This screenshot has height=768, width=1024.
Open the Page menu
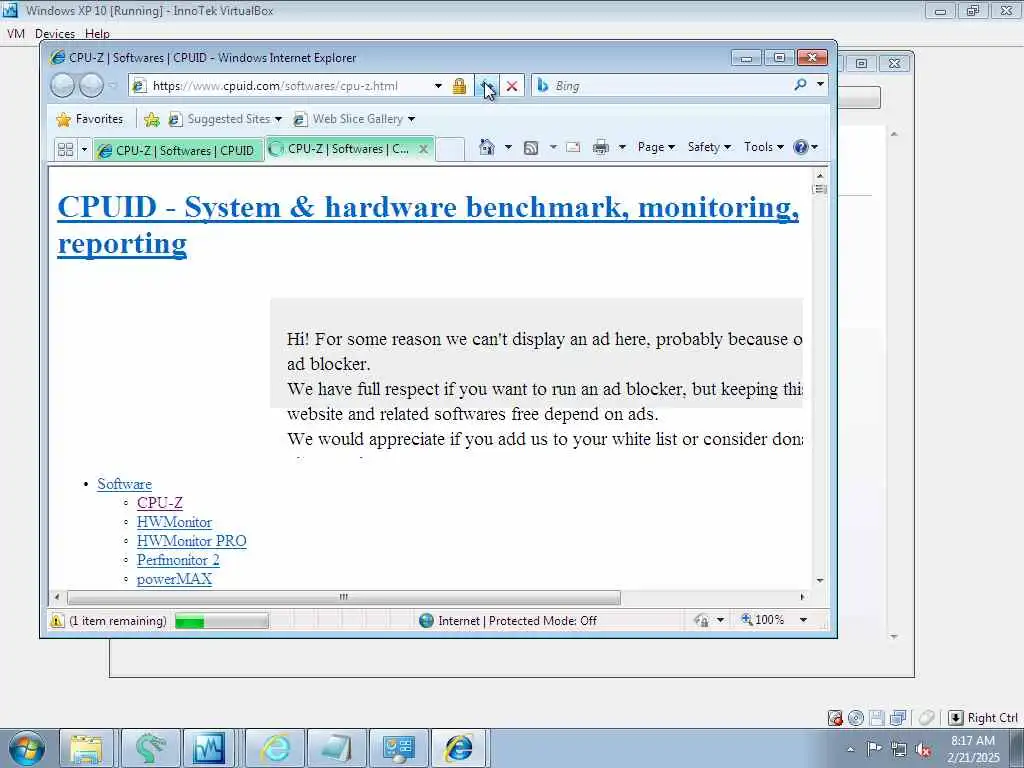click(656, 147)
